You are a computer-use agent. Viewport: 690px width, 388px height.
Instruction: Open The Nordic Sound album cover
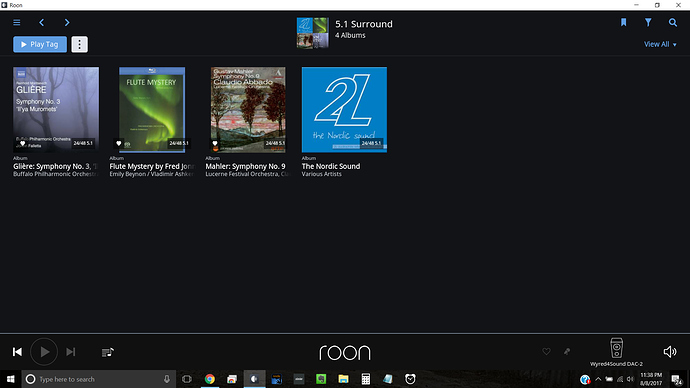pos(344,110)
